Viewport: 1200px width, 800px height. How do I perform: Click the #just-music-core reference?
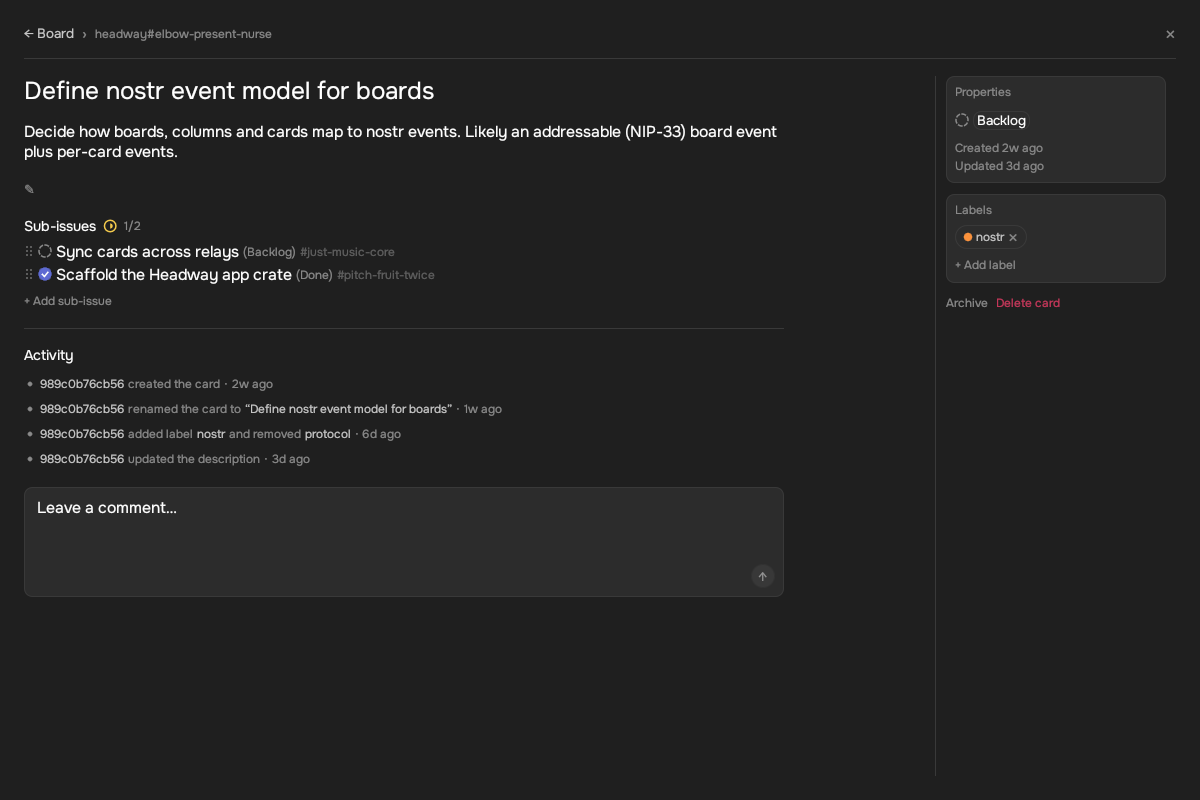pyautogui.click(x=347, y=252)
